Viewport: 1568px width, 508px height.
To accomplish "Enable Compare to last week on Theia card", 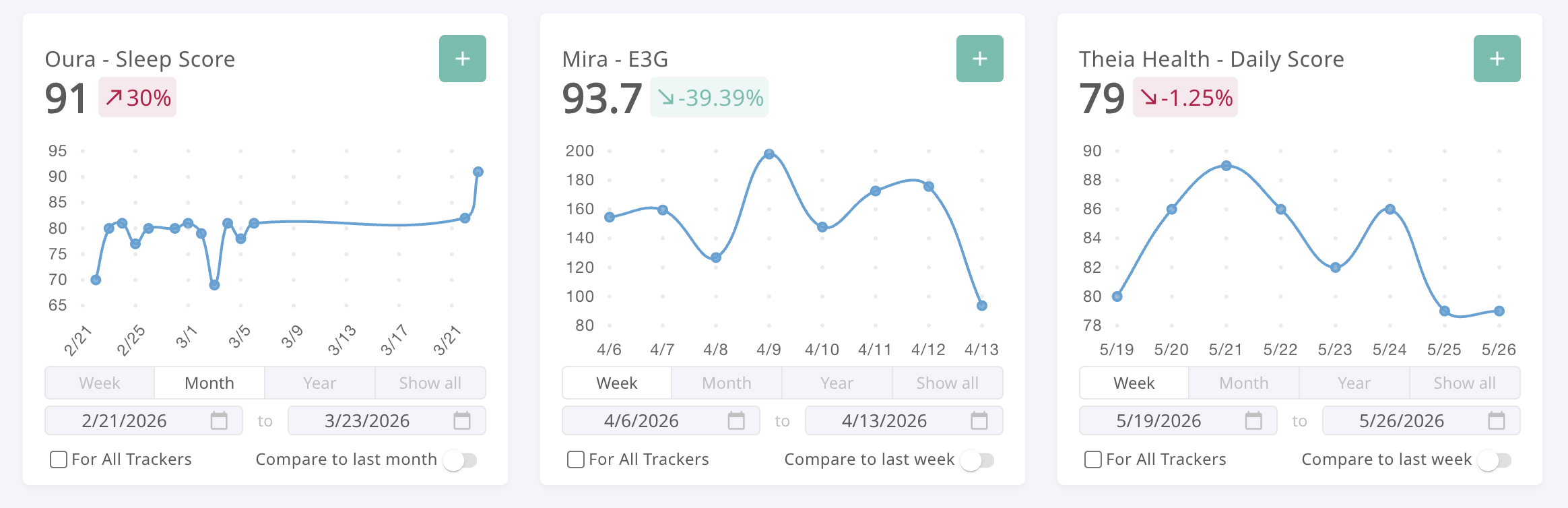I will [x=1495, y=460].
